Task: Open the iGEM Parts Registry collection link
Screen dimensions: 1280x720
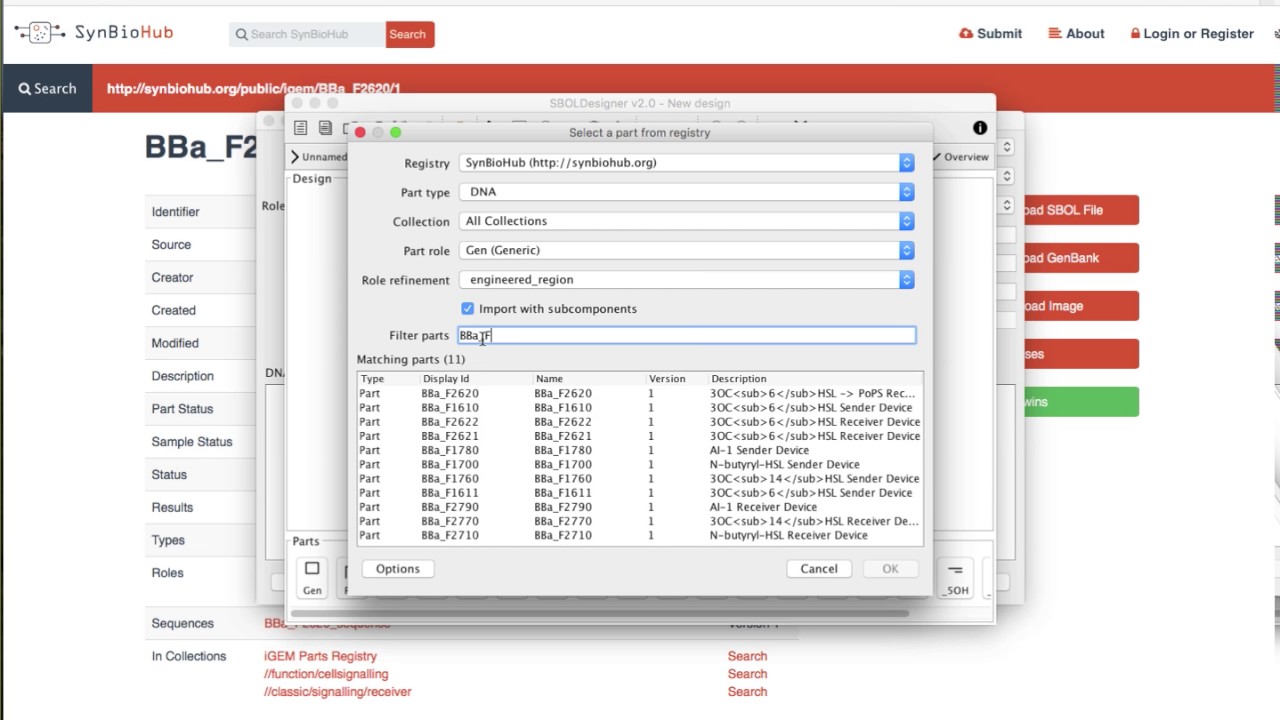Action: click(320, 656)
